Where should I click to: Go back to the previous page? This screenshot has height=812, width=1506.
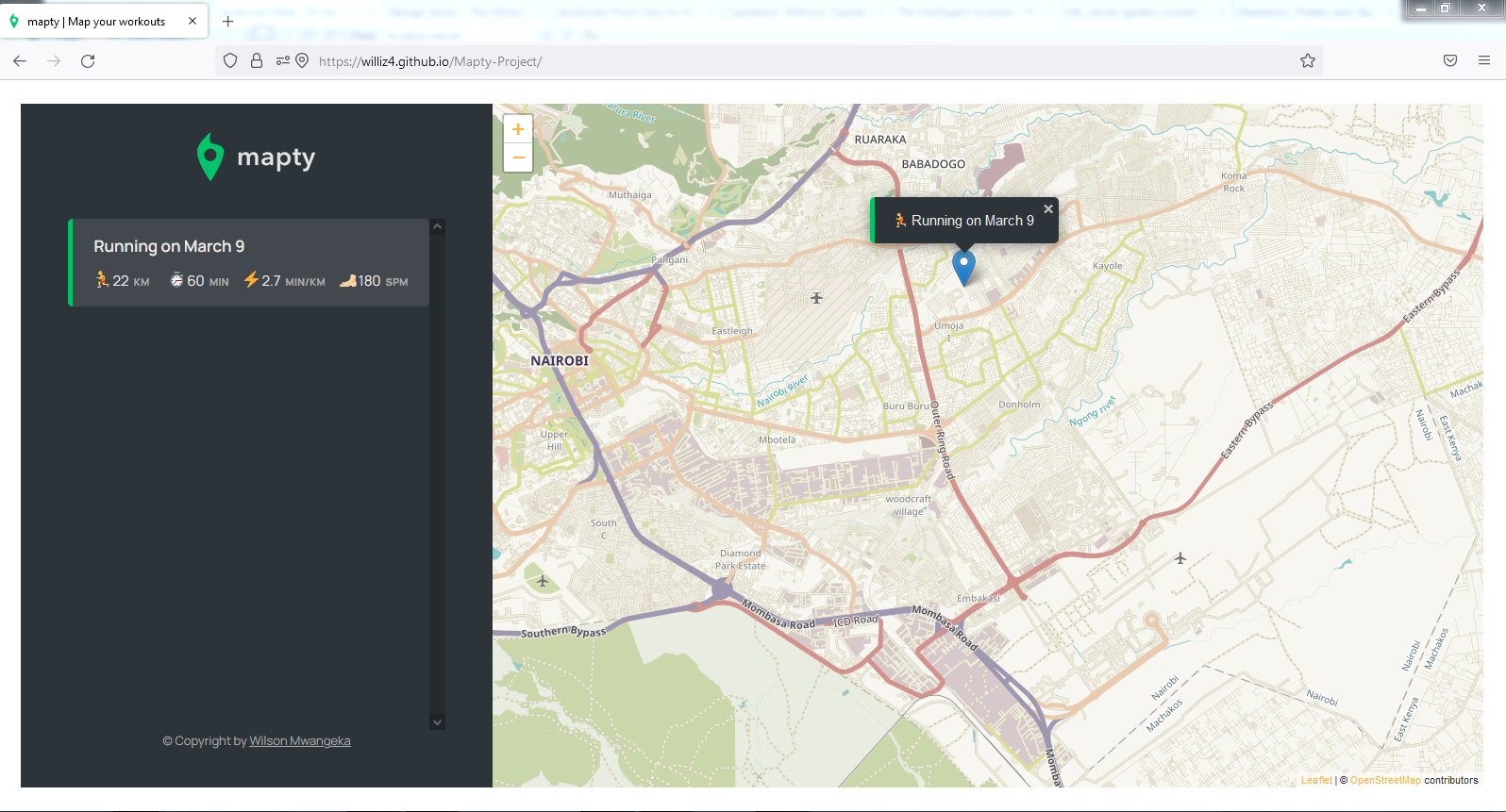point(20,61)
